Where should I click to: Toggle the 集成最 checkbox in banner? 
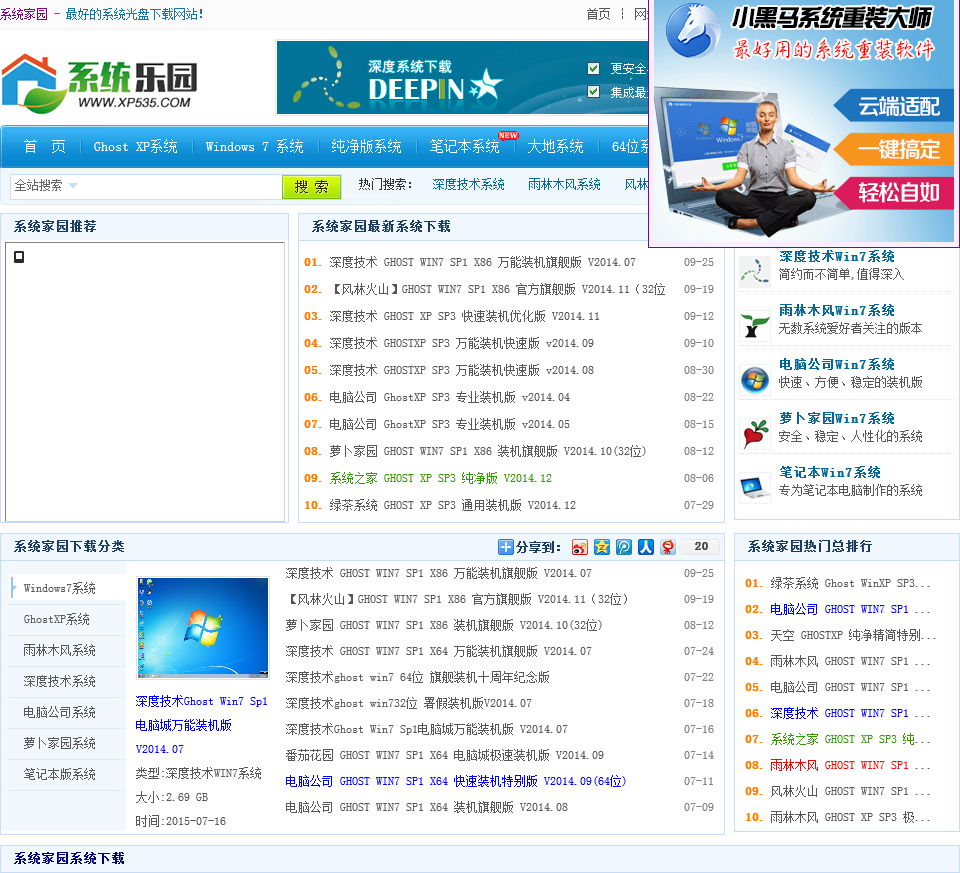pos(593,92)
